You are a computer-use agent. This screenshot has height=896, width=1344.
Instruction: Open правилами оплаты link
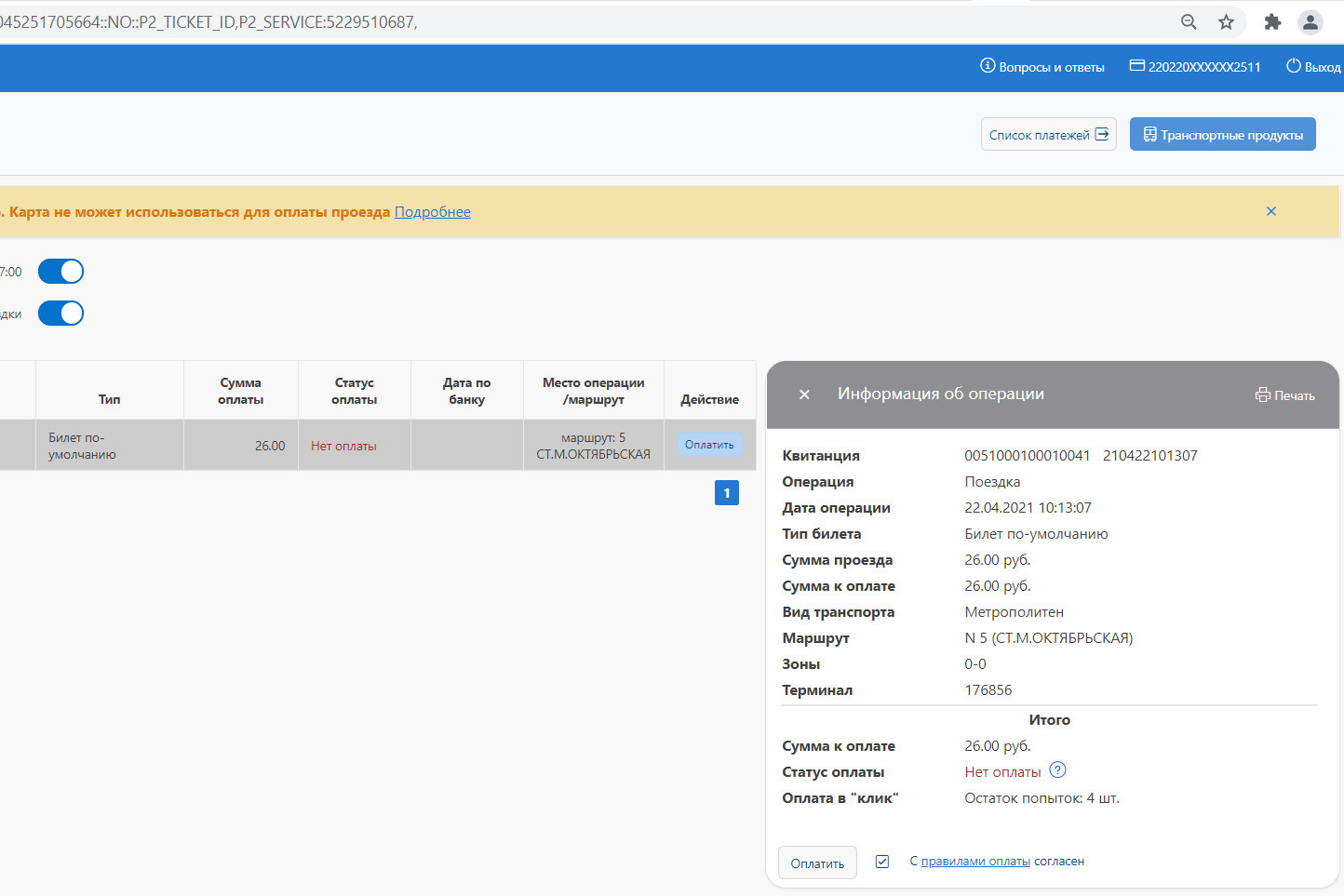[975, 862]
